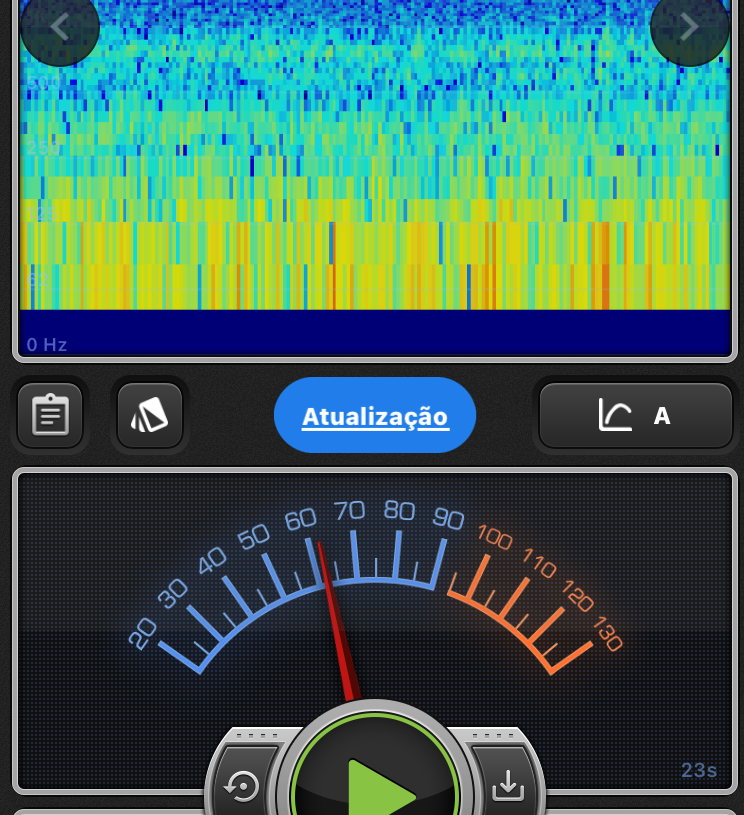Viewport: 744px width, 815px height.
Task: Click the Atualização button
Action: [x=375, y=415]
